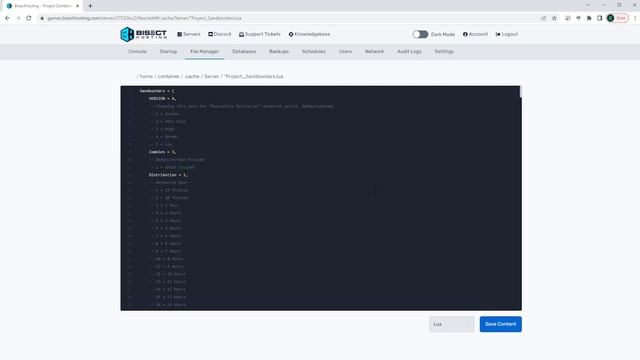640x360 pixels.
Task: Open the Settings tab
Action: coord(444,51)
